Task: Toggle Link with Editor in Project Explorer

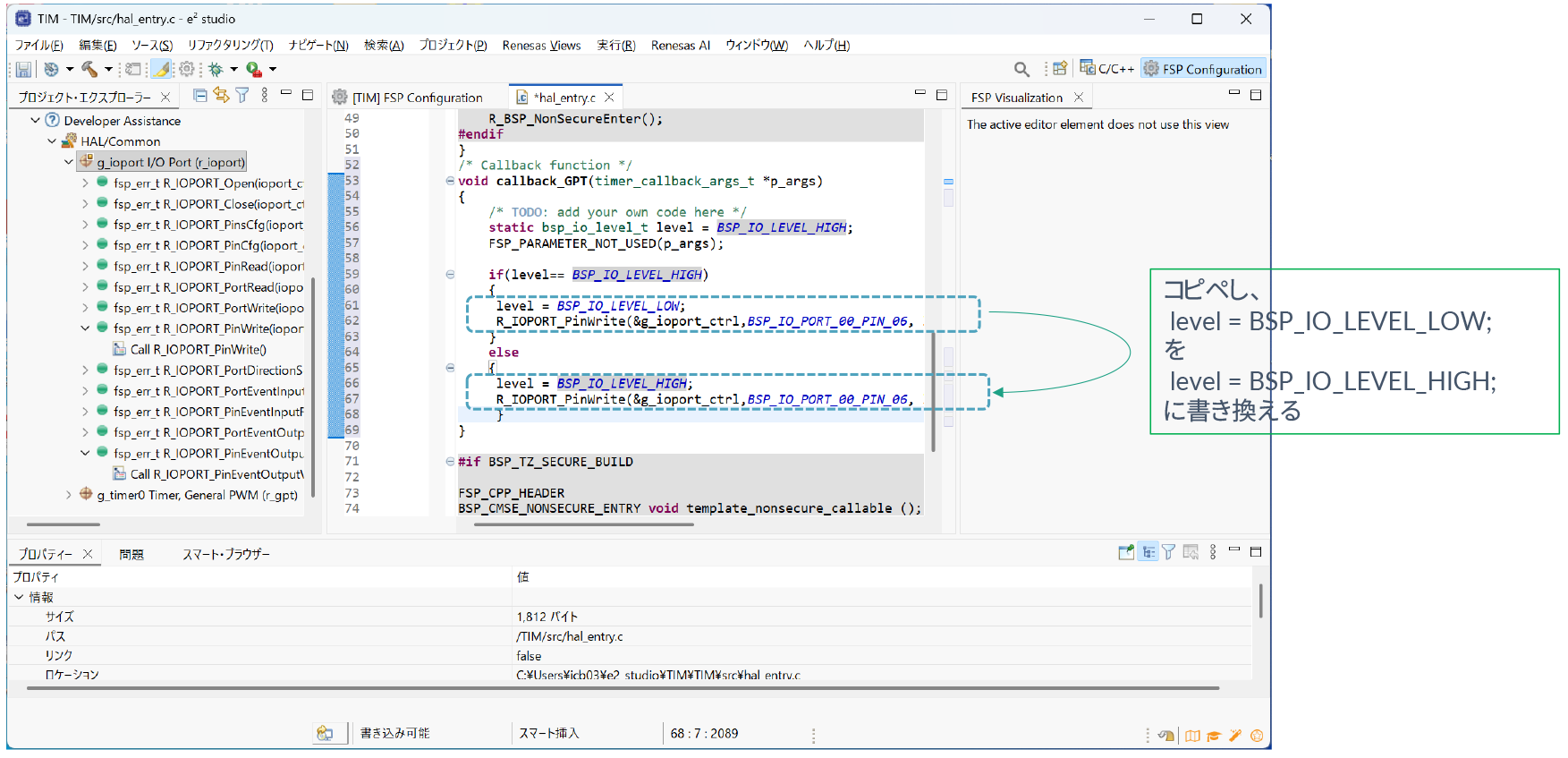Action: (221, 96)
